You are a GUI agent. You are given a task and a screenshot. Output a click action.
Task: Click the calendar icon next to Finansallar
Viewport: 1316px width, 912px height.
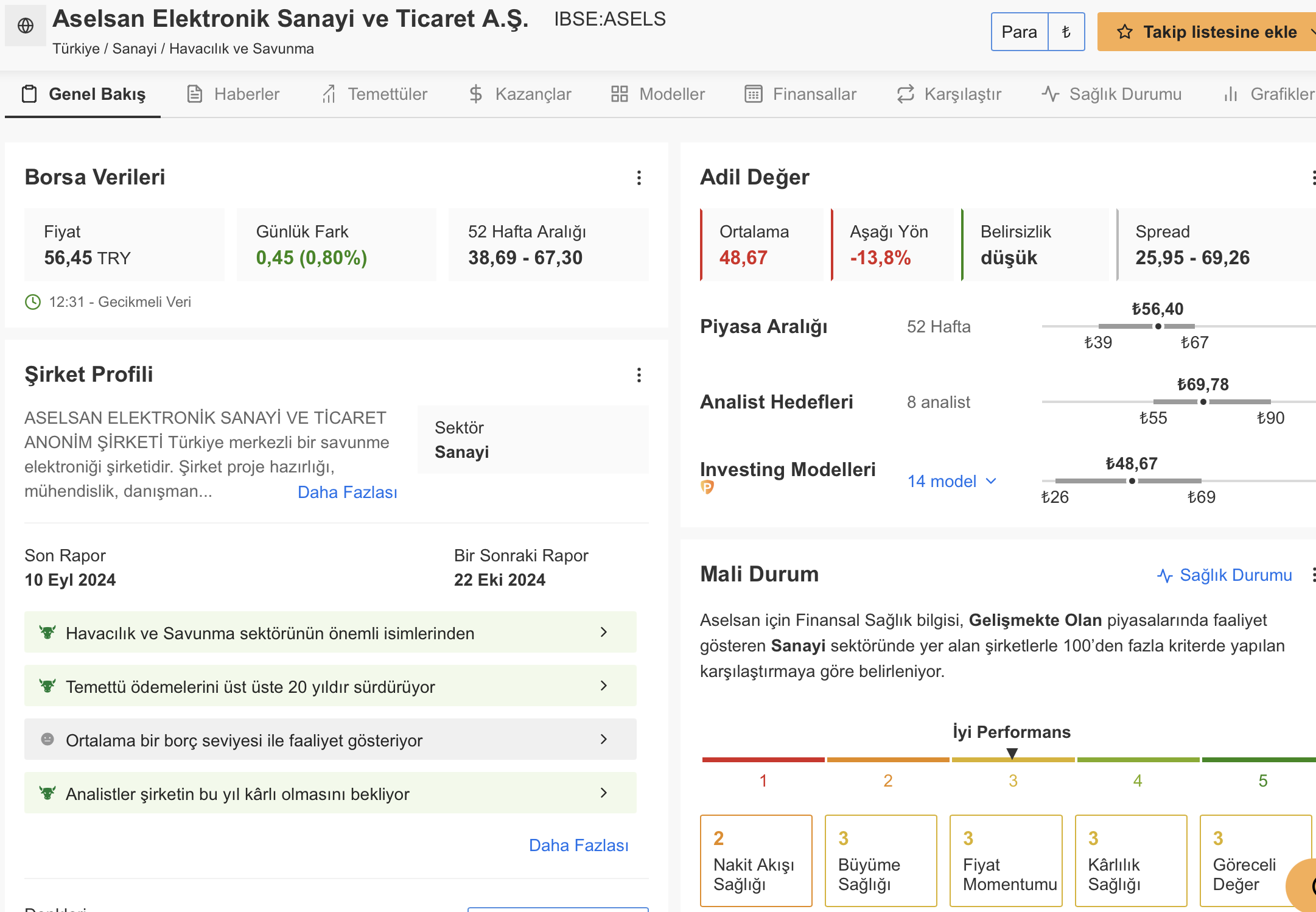click(x=754, y=94)
